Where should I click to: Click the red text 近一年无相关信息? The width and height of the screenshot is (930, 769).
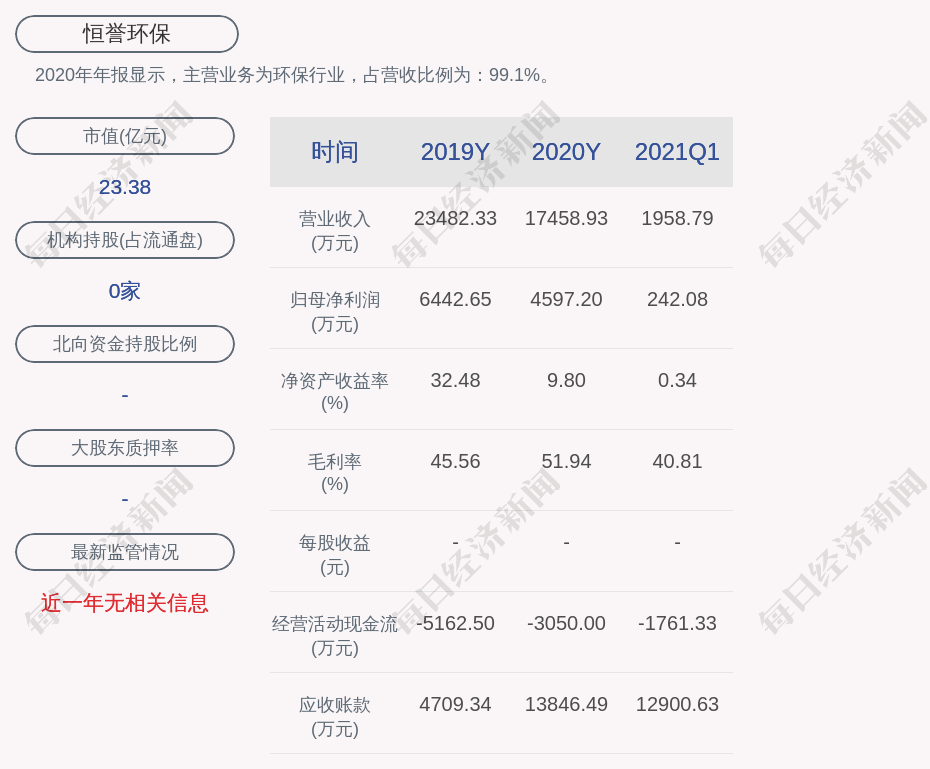pos(125,603)
